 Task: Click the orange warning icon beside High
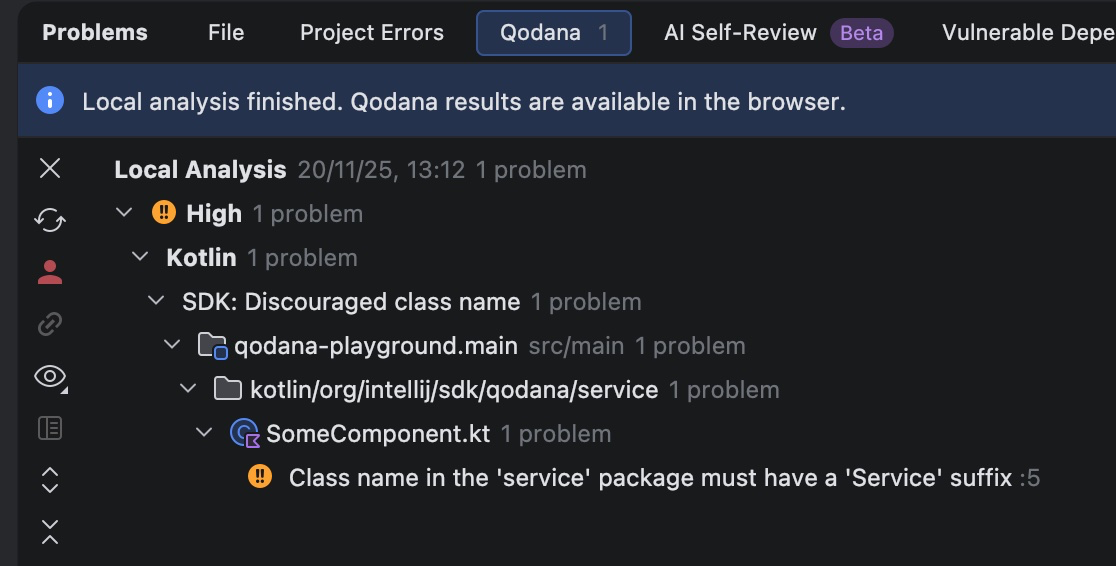[163, 213]
